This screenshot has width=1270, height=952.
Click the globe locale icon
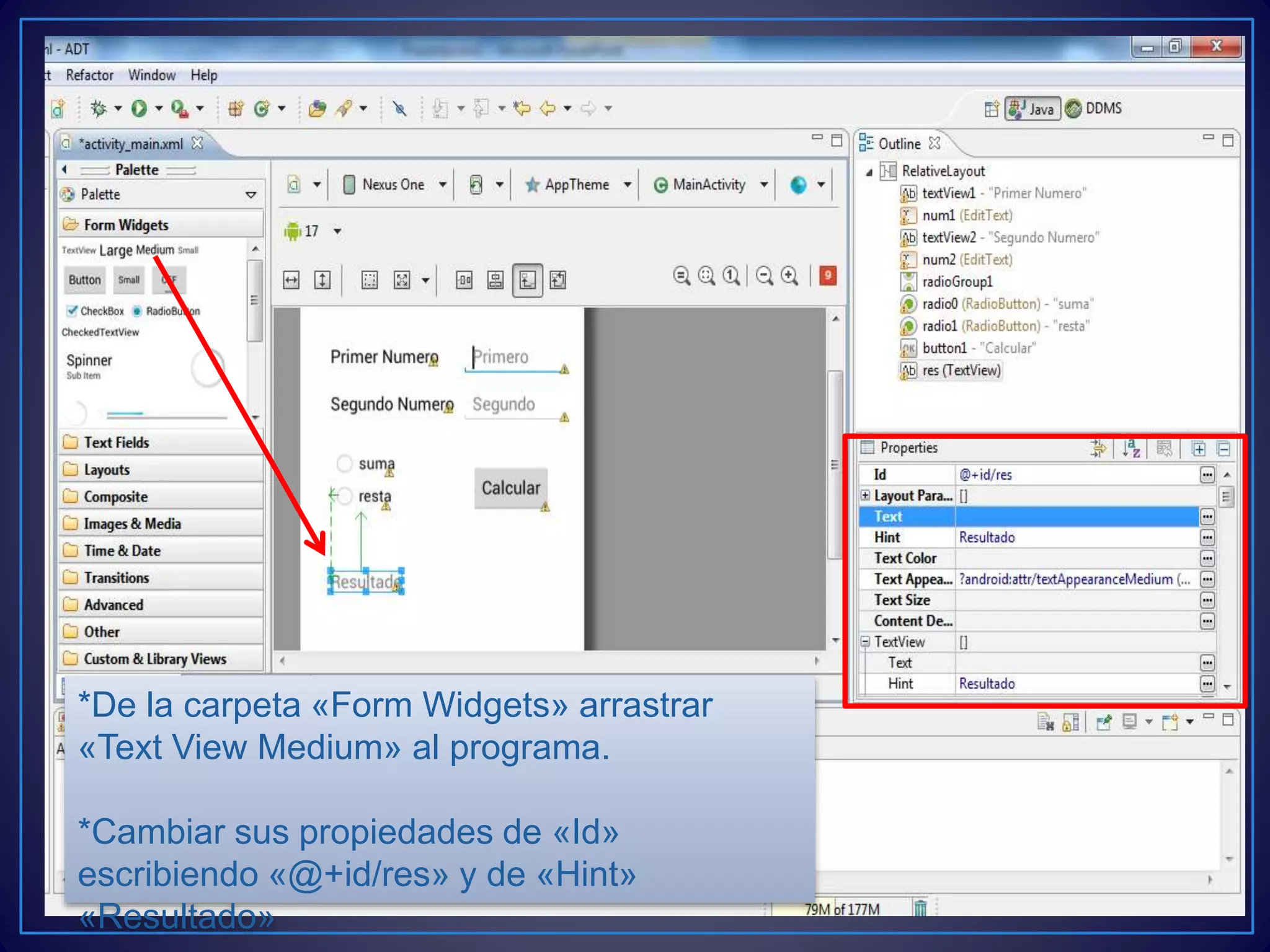(799, 185)
